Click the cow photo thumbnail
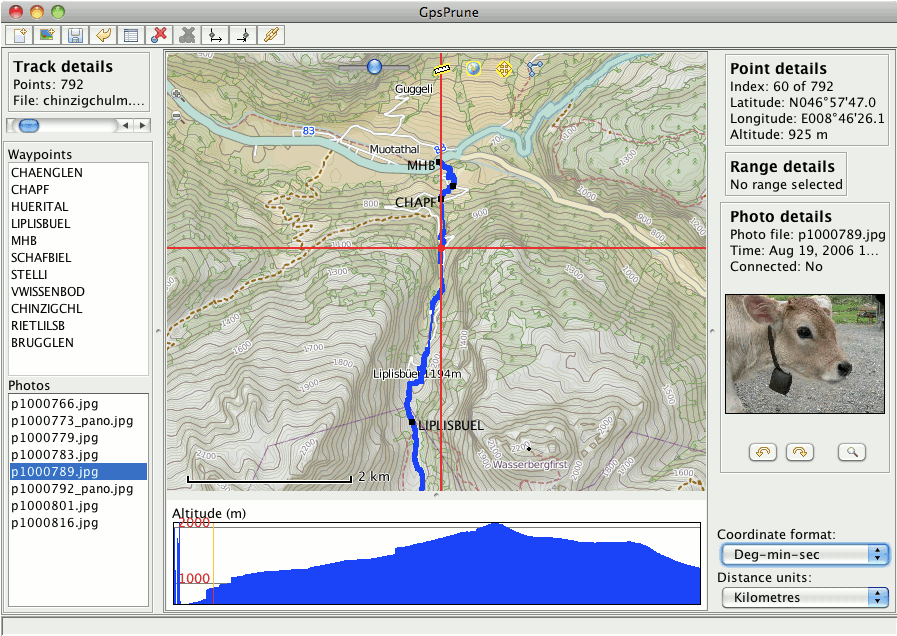Viewport: 897px width, 636px height. click(804, 354)
